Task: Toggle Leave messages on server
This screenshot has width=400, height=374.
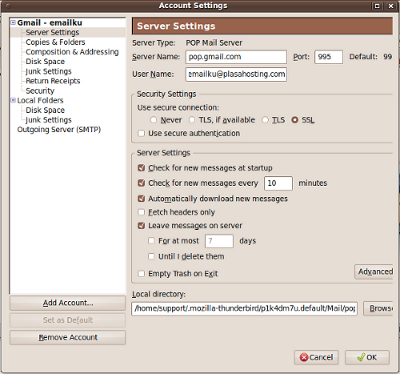Action: [141, 226]
